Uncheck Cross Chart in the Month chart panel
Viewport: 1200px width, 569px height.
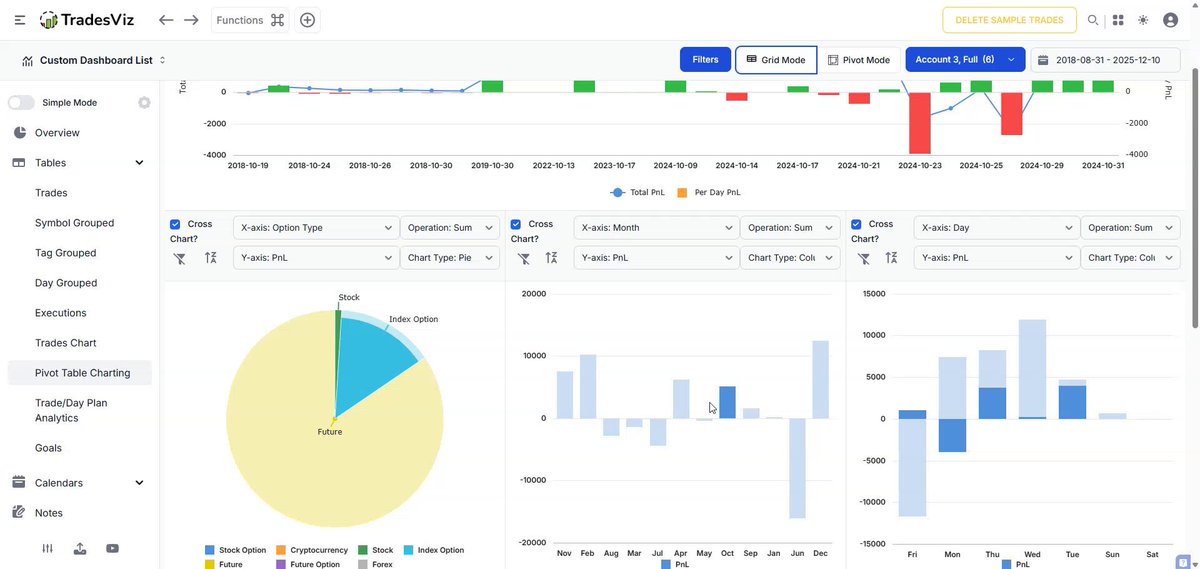click(516, 224)
